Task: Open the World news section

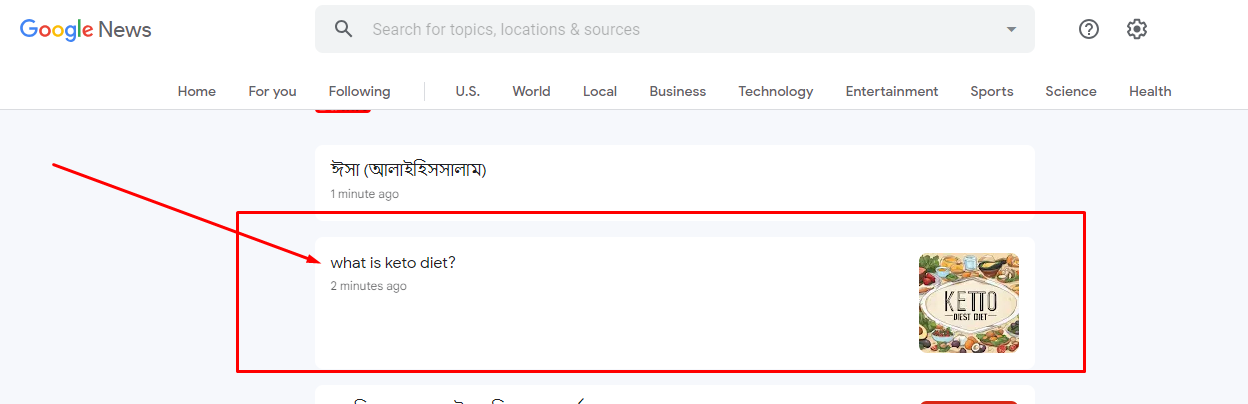Action: click(531, 91)
